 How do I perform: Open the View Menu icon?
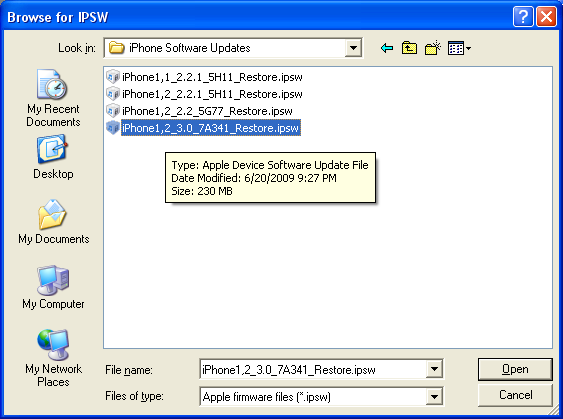(459, 48)
